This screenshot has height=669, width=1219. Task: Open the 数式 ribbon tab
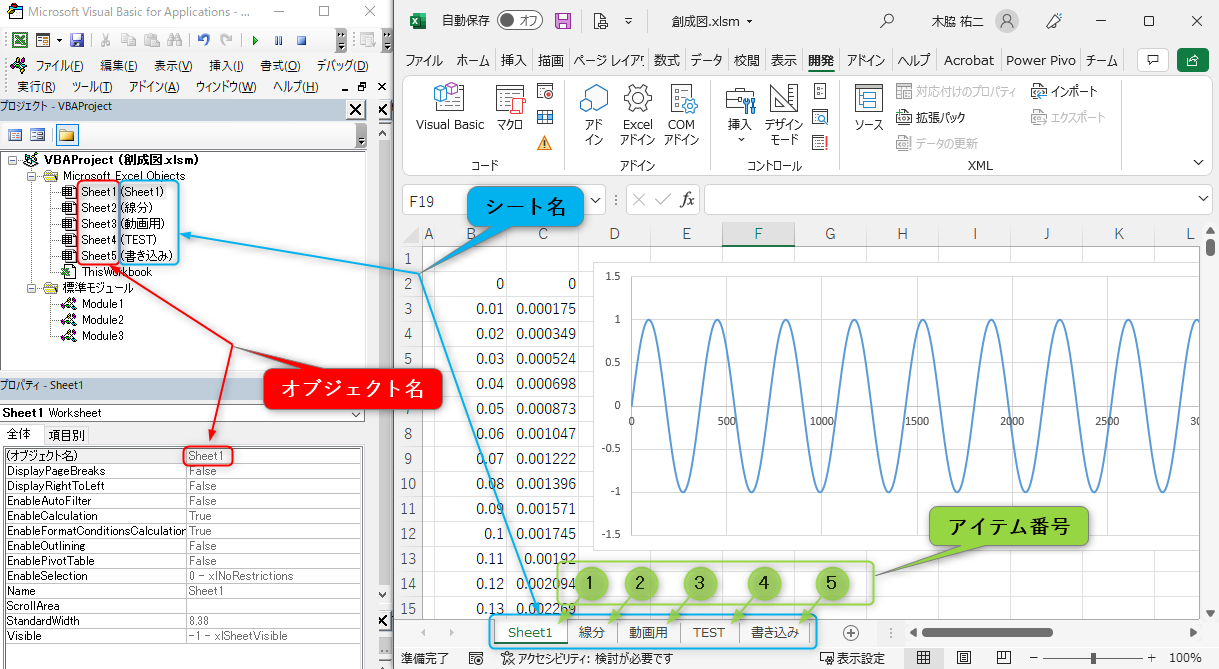[666, 60]
